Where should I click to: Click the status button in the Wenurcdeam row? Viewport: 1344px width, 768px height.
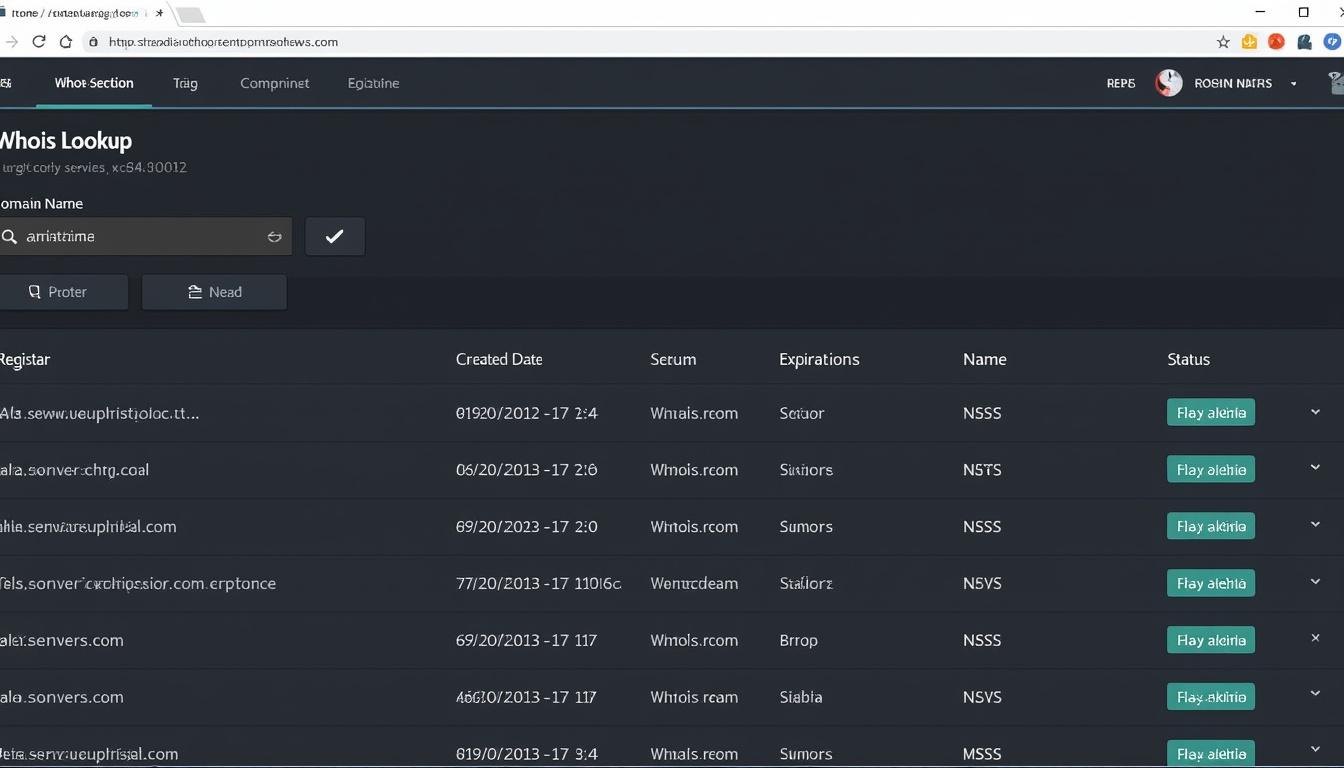click(x=1211, y=583)
